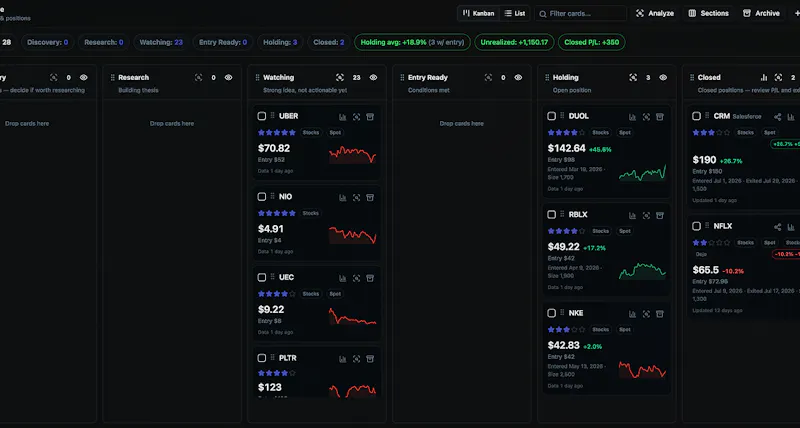The height and width of the screenshot is (428, 800).
Task: Open the Archive button in toolbar
Action: tap(761, 13)
